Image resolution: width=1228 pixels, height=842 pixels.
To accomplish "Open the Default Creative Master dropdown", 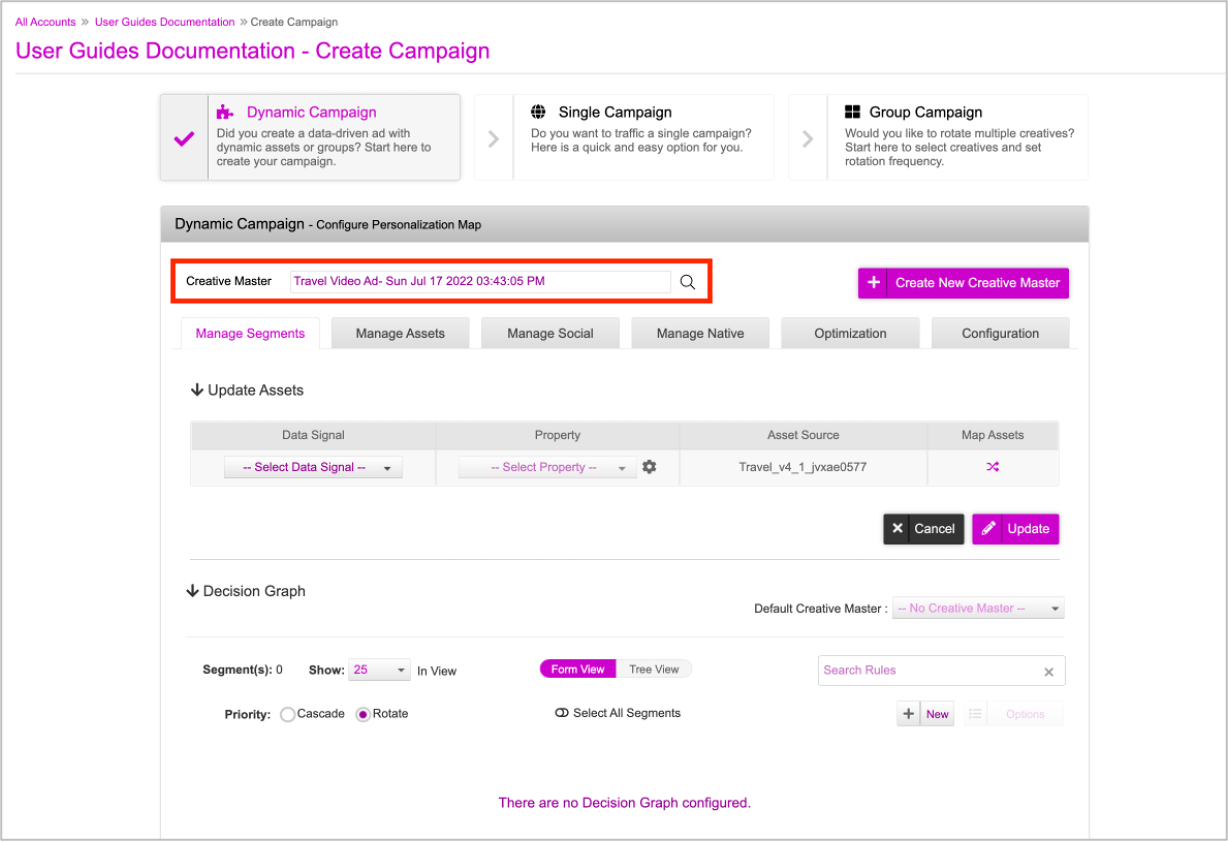I will (978, 608).
